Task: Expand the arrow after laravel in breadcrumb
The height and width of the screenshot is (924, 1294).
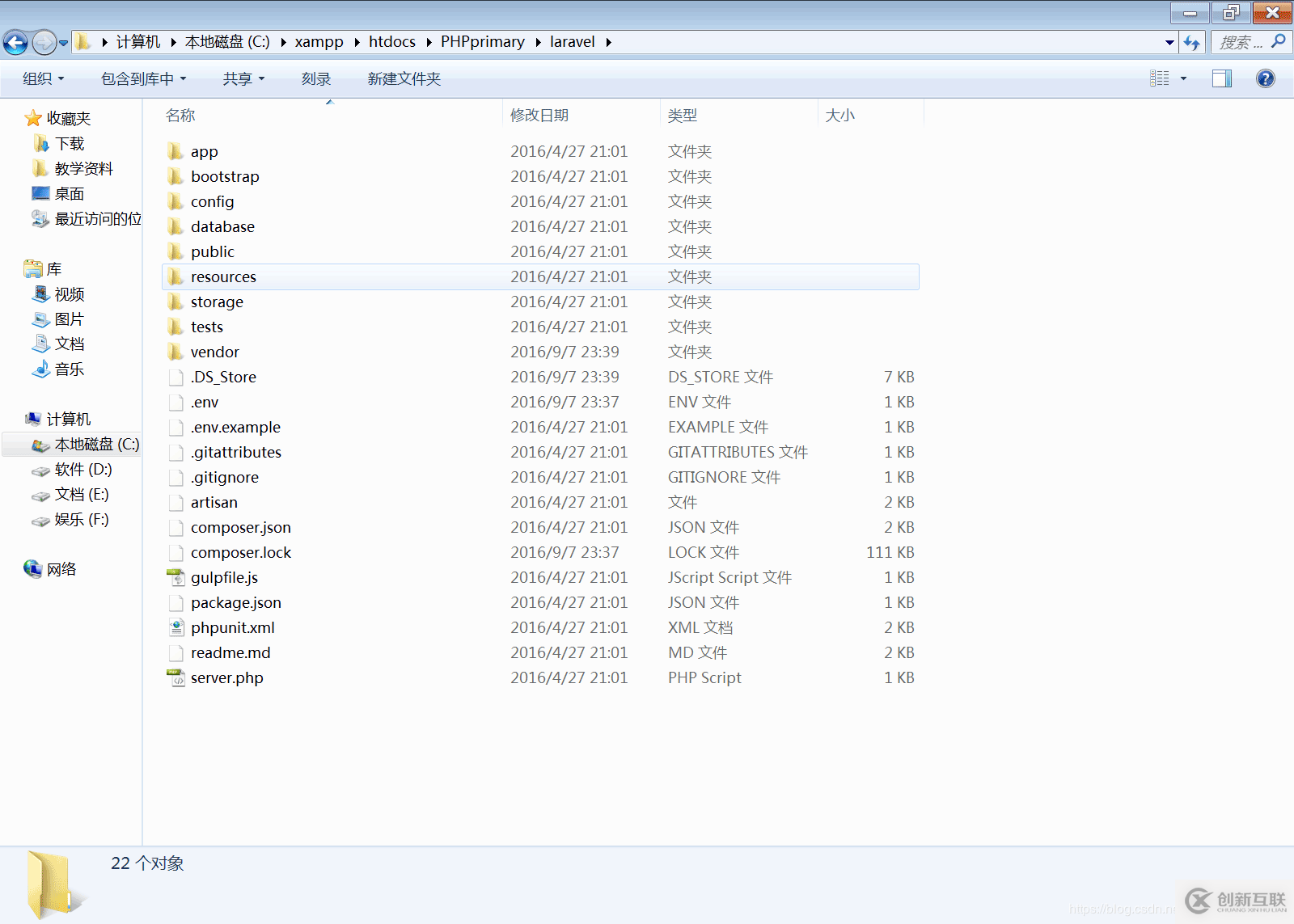Action: click(x=608, y=42)
